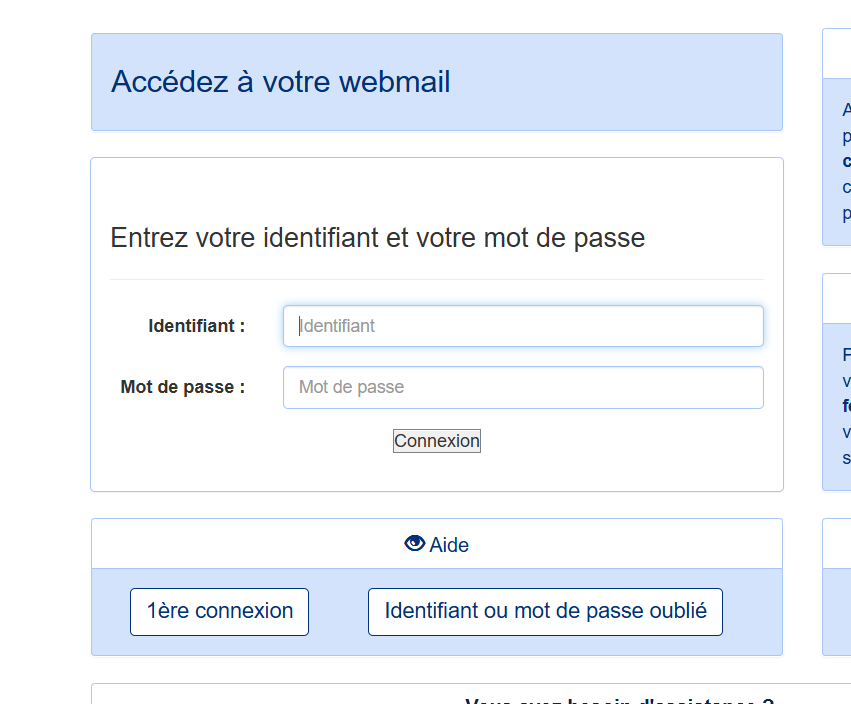Click the cut-off bottom right panel header

click(837, 544)
